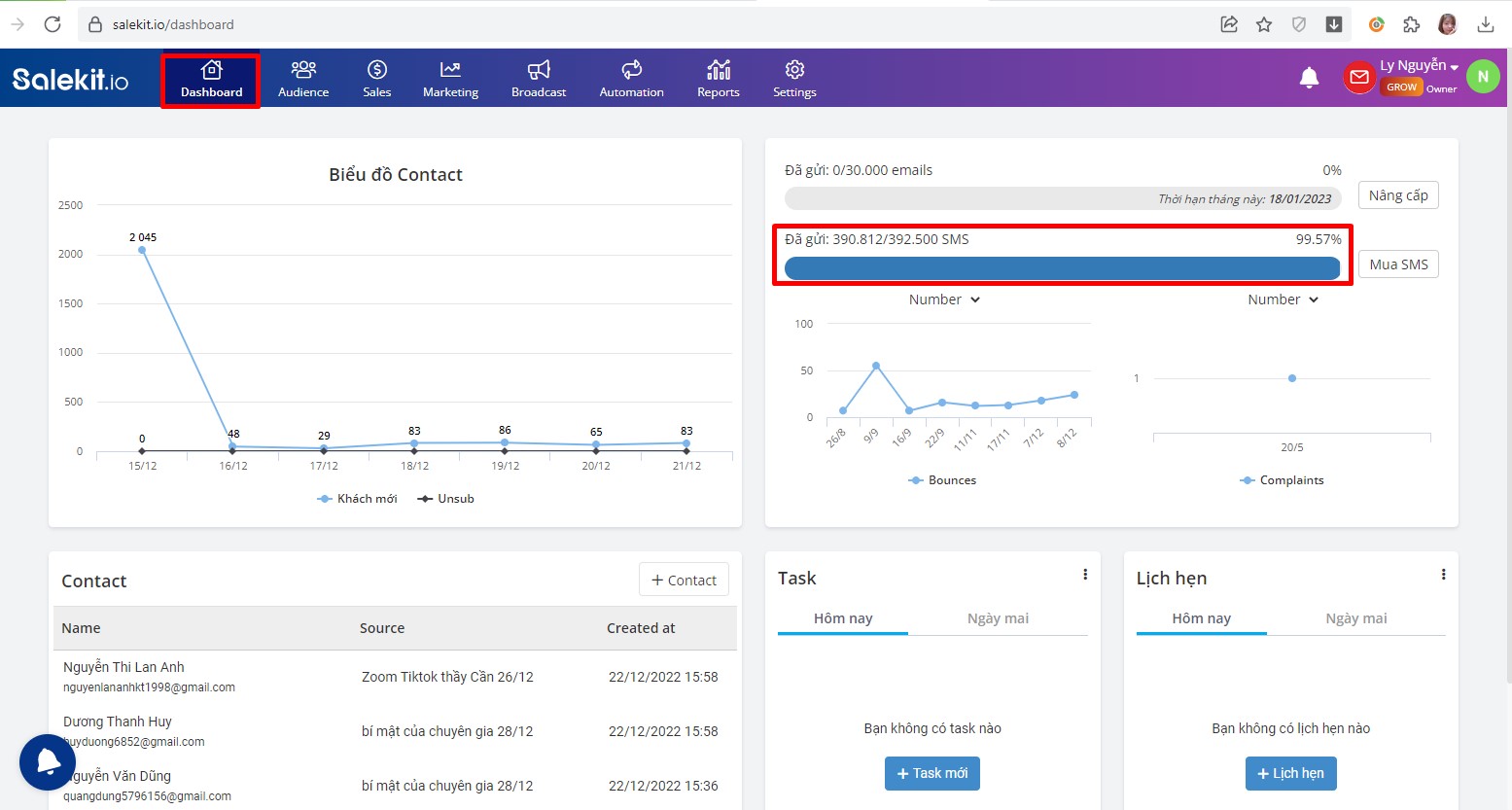This screenshot has width=1512, height=810.
Task: Click the browser profile avatar photo
Action: pos(1448,24)
